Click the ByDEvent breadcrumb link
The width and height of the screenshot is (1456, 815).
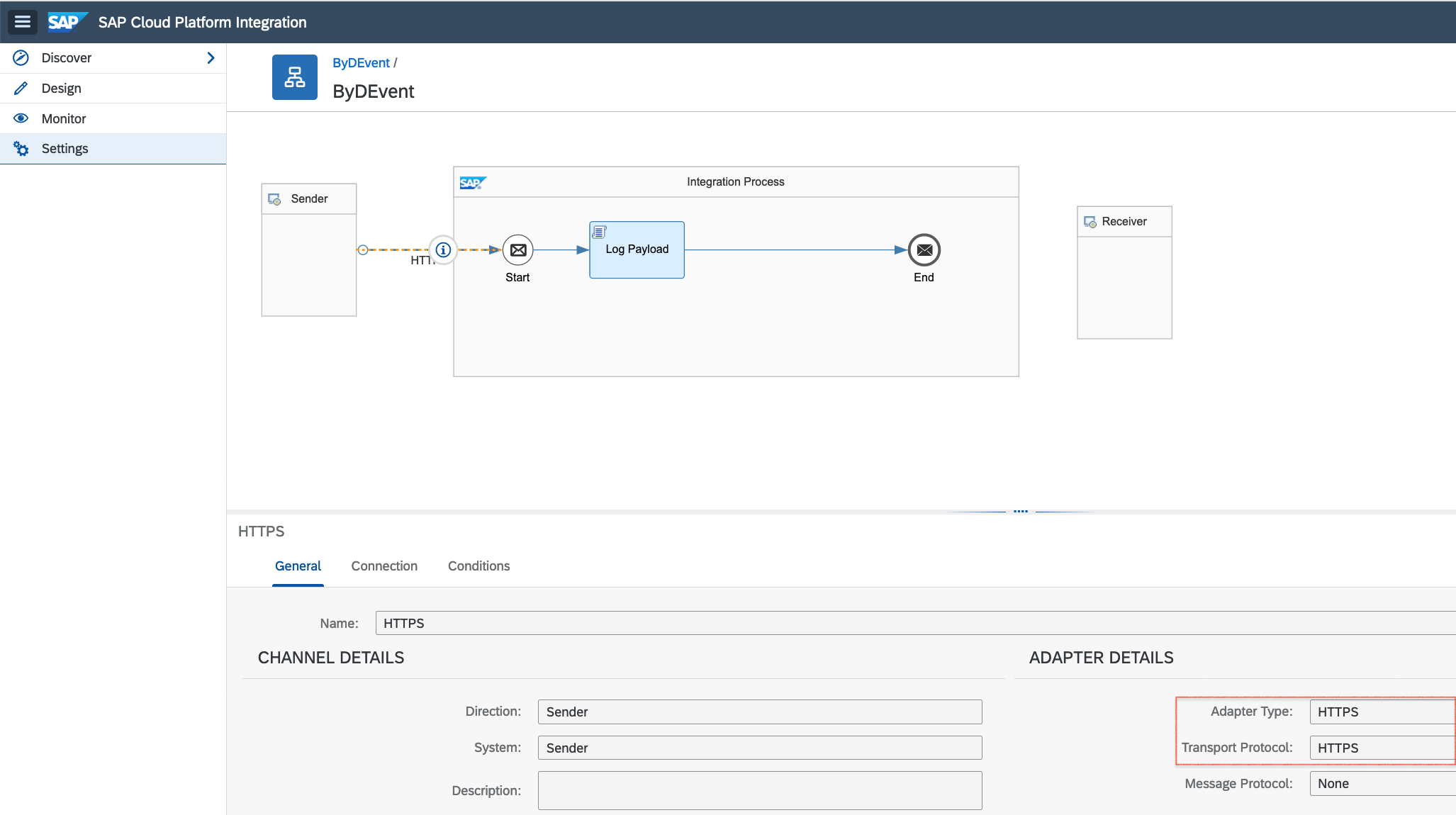(x=361, y=62)
